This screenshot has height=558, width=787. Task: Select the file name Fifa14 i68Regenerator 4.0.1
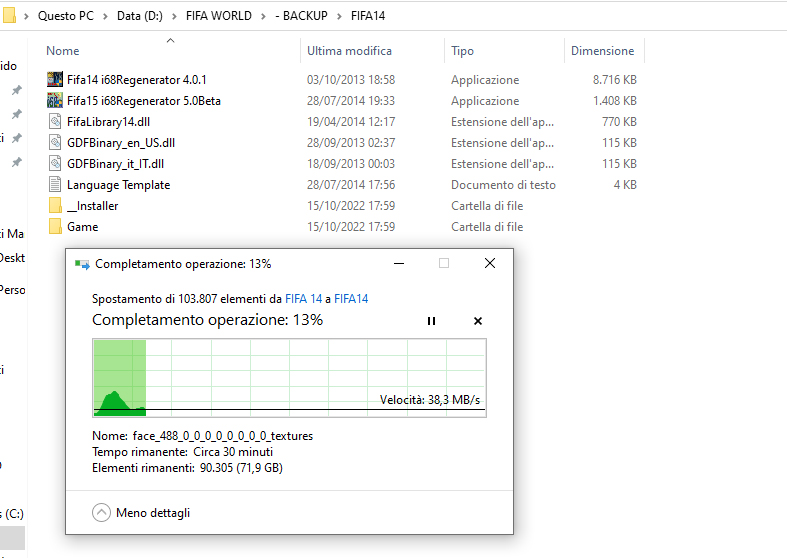click(137, 80)
